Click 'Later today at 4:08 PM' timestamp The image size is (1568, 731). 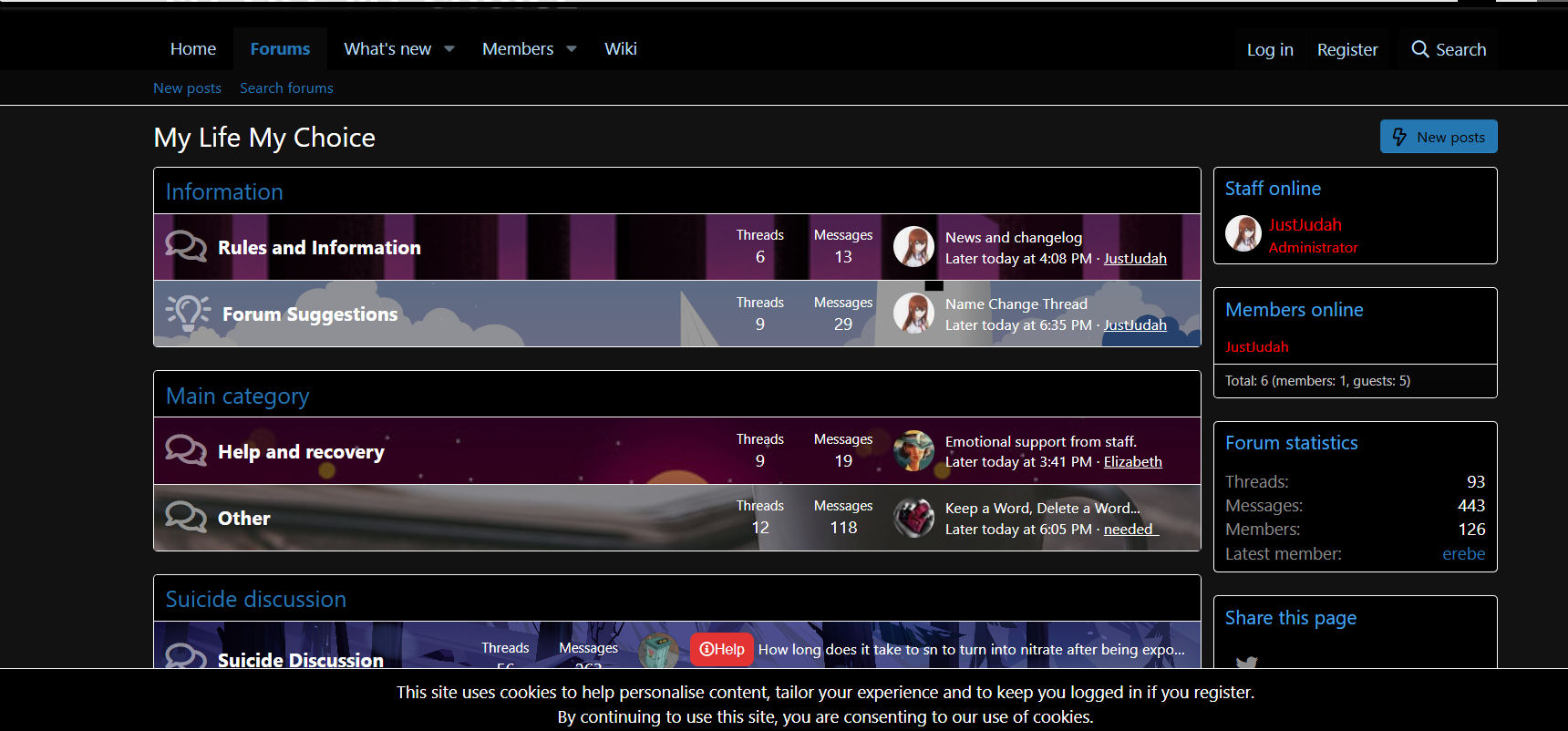click(x=1018, y=258)
